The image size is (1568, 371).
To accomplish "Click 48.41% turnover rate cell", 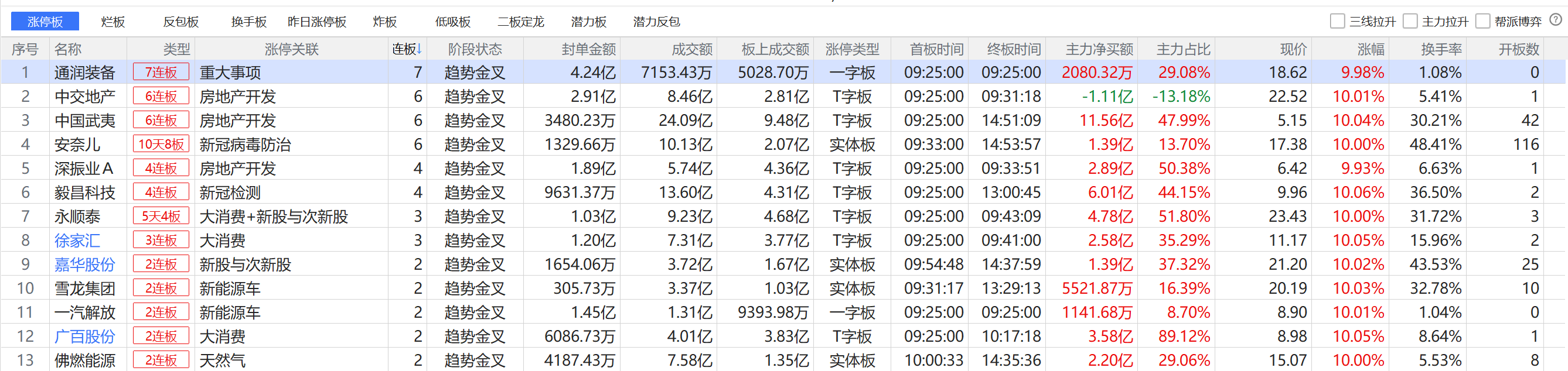I will pyautogui.click(x=1436, y=145).
